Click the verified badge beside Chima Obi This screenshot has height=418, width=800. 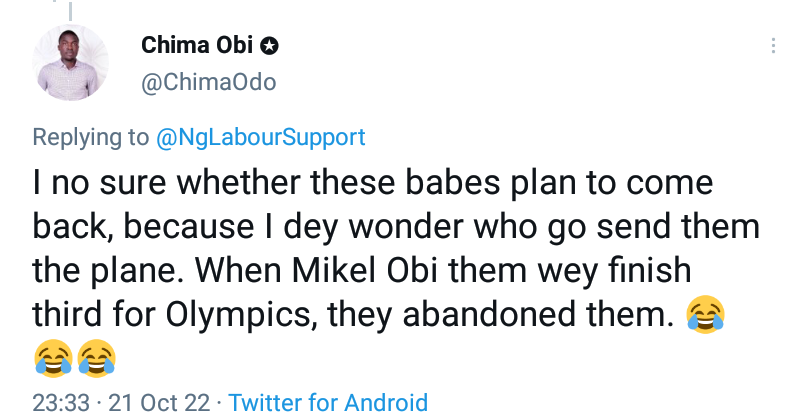pyautogui.click(x=270, y=46)
